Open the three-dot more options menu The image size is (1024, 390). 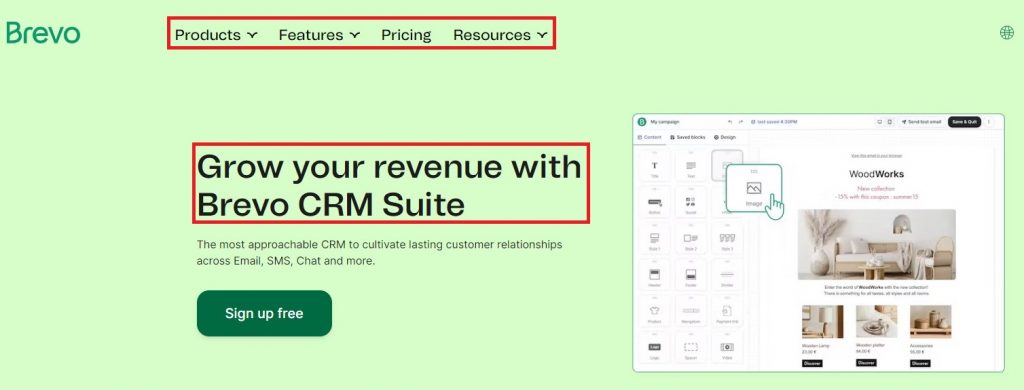(x=989, y=122)
